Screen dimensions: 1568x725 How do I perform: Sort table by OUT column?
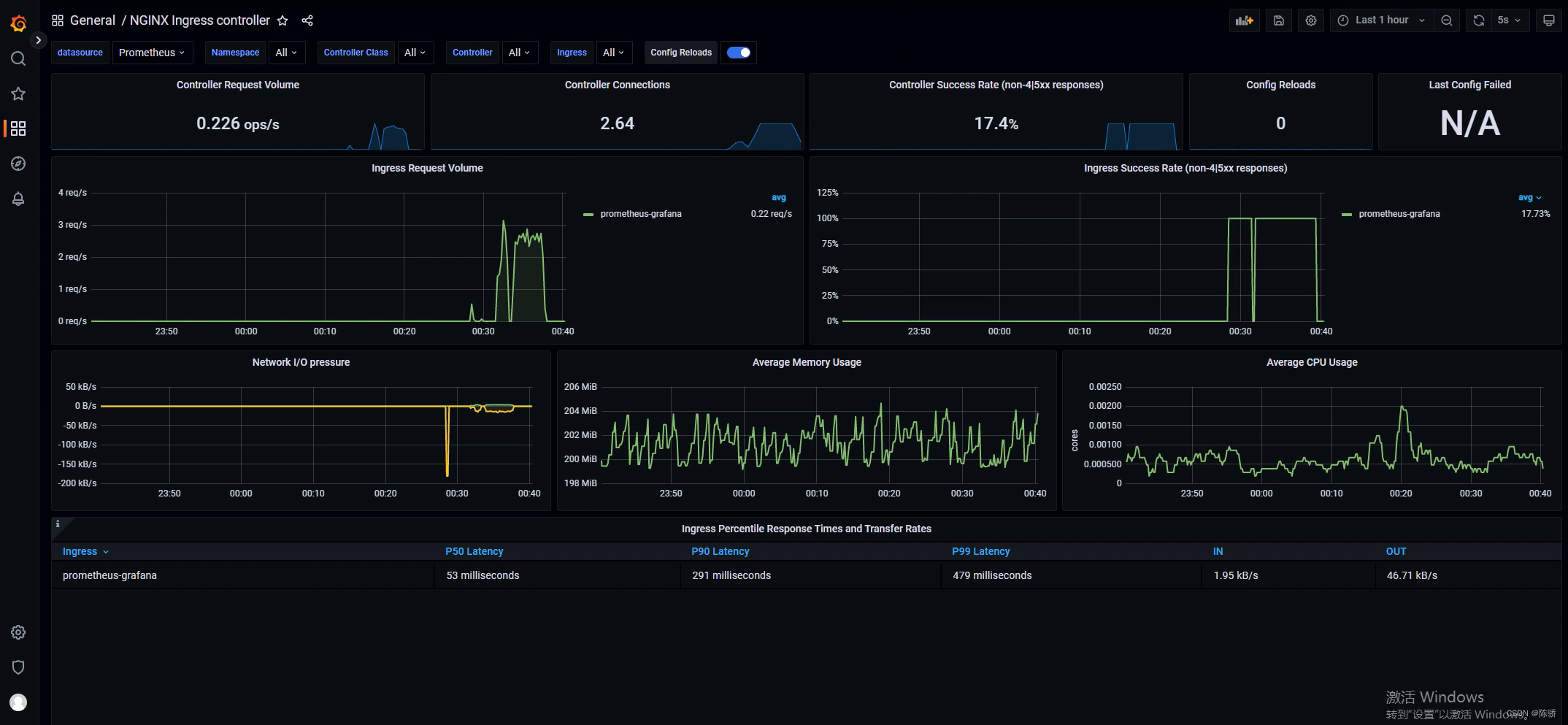click(x=1396, y=551)
